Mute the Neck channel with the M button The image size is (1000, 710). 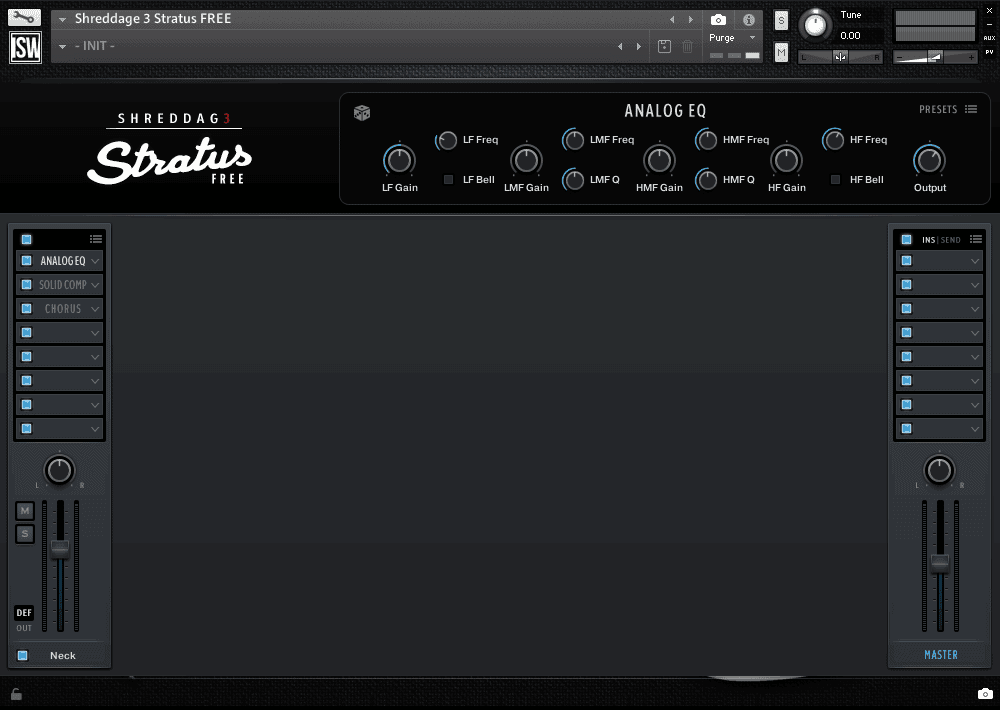(x=24, y=510)
